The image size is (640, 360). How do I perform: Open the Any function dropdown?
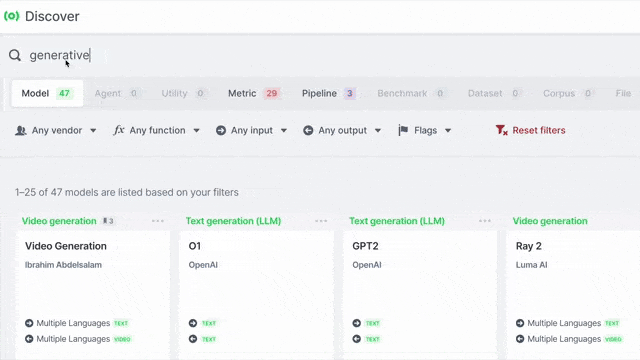click(x=157, y=131)
